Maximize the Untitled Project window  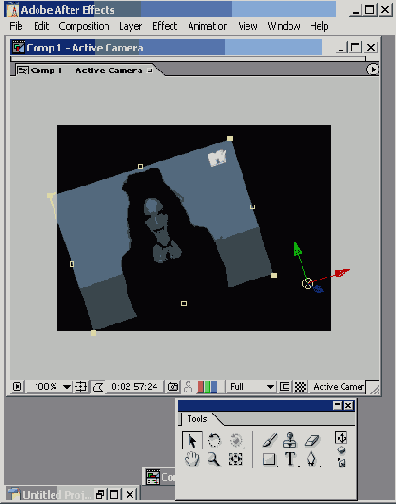(114, 495)
